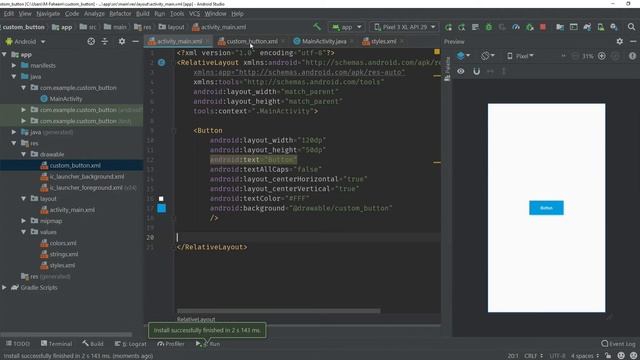Click the 4 spaces indent setting in status bar
This screenshot has width=640, height=360.
pos(585,356)
